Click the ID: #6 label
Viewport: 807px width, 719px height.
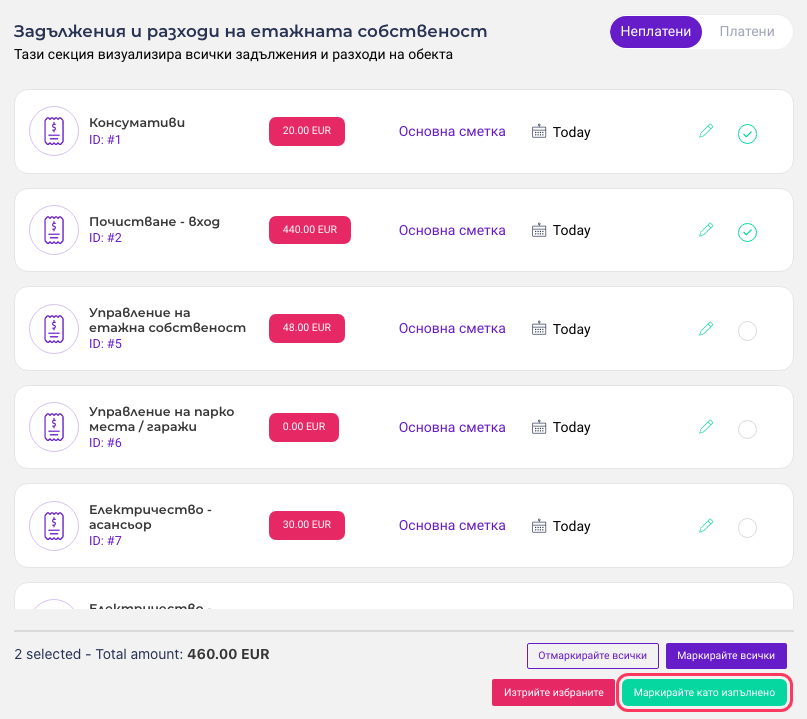[106, 443]
